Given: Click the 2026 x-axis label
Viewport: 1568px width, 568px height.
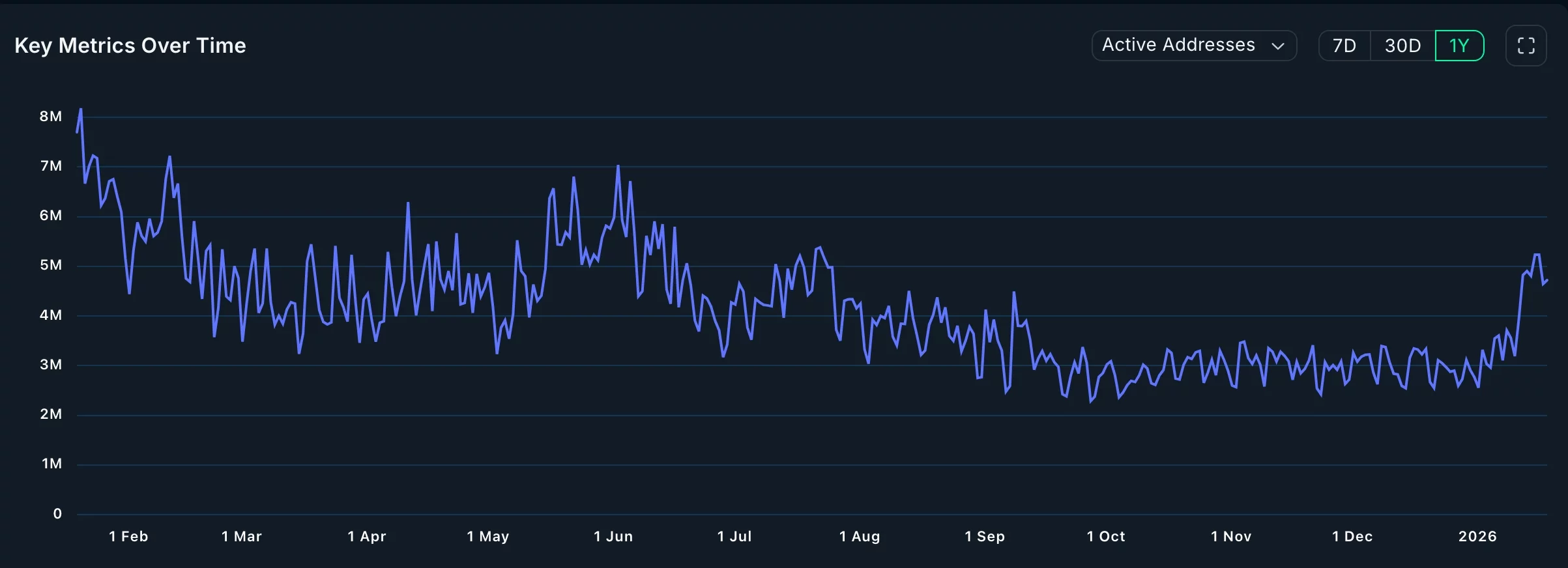Looking at the screenshot, I should 1477,536.
